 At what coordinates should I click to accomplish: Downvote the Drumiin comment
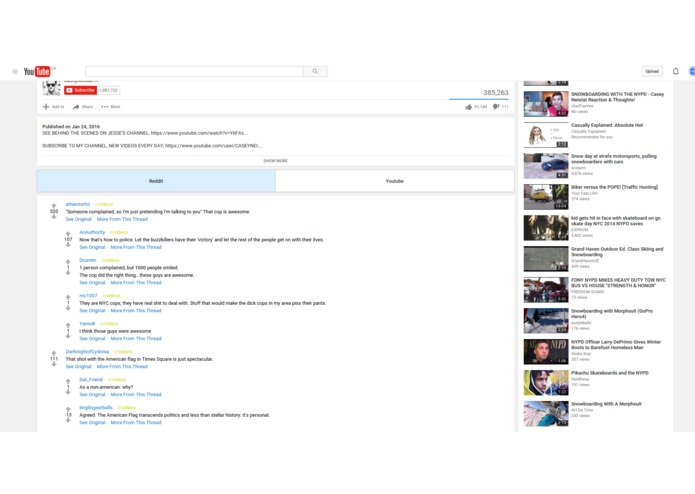click(68, 273)
